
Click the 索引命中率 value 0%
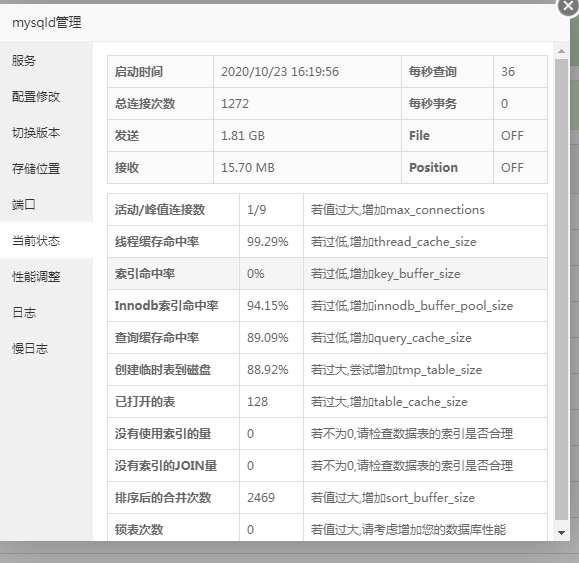click(x=255, y=274)
